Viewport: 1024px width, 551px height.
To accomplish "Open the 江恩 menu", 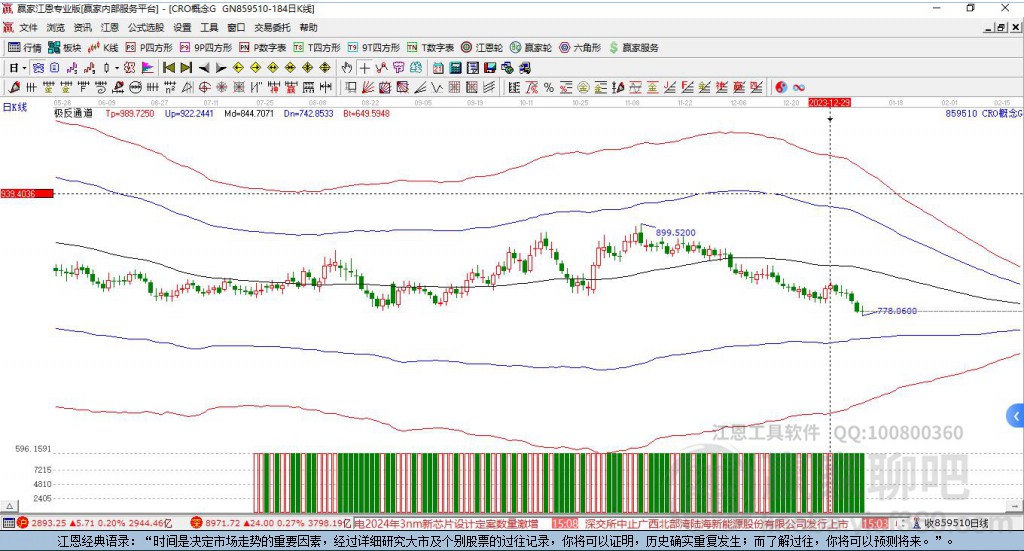I will pyautogui.click(x=110, y=27).
